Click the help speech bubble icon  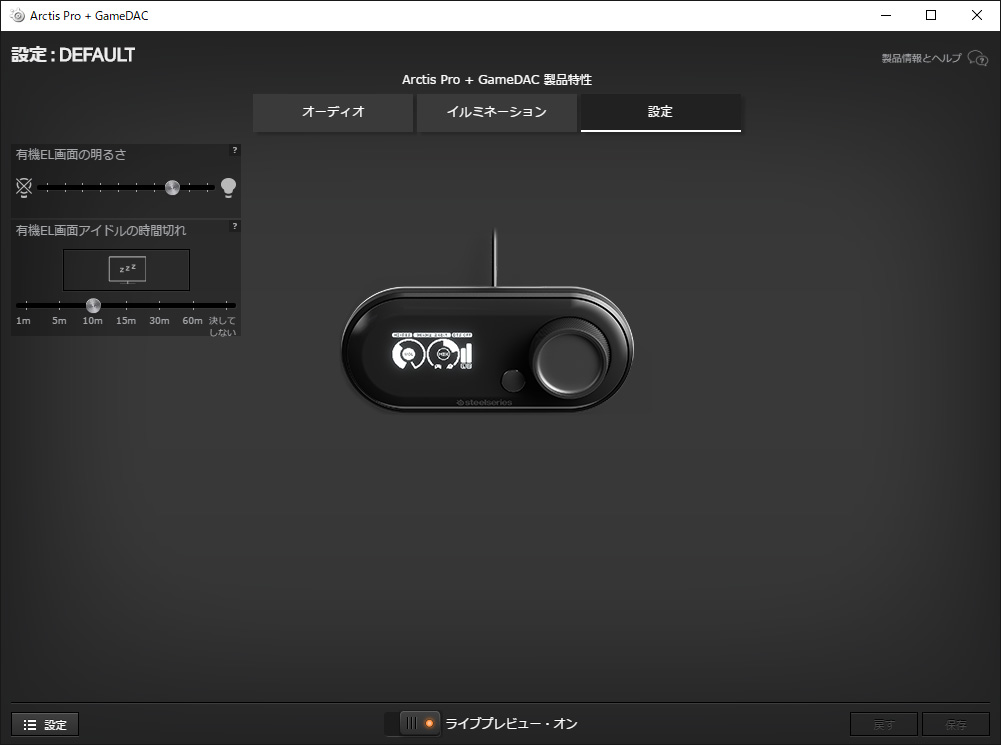click(x=978, y=58)
